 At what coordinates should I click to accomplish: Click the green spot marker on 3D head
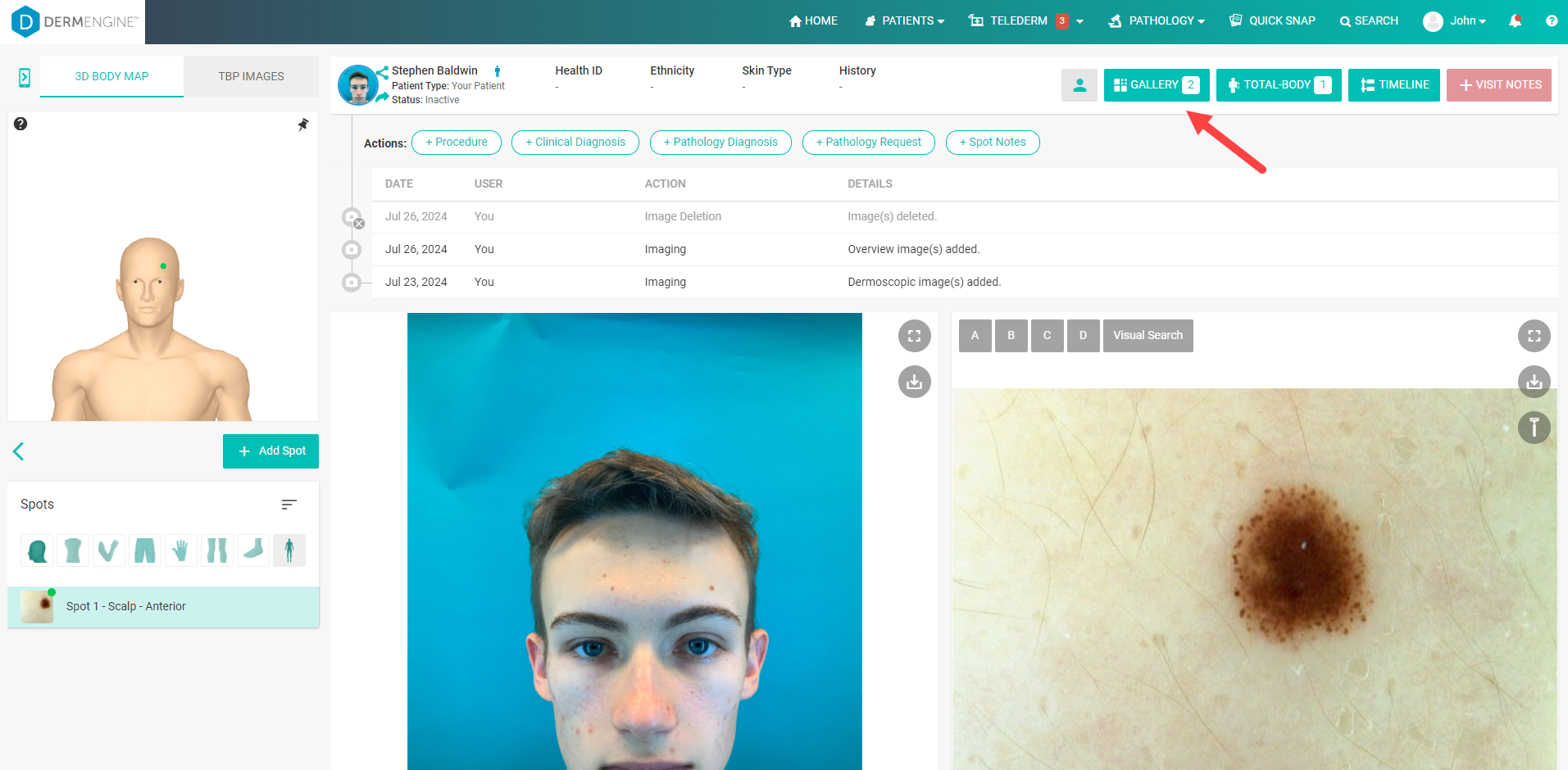click(163, 266)
